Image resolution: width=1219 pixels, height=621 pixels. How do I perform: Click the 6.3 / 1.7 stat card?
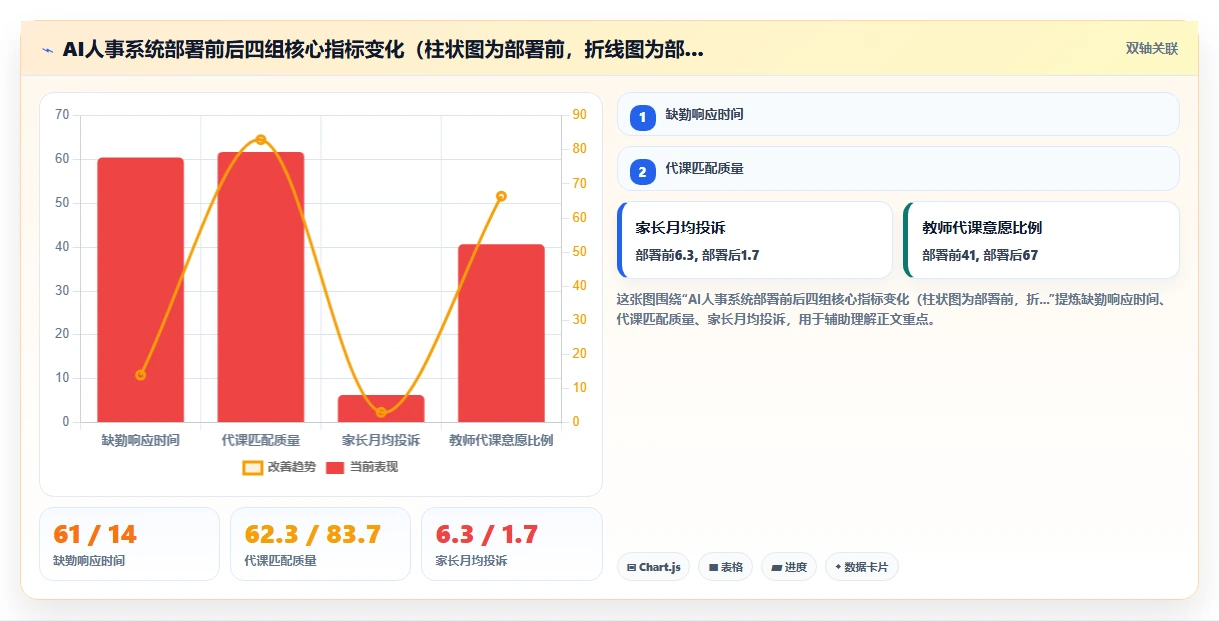pyautogui.click(x=512, y=544)
